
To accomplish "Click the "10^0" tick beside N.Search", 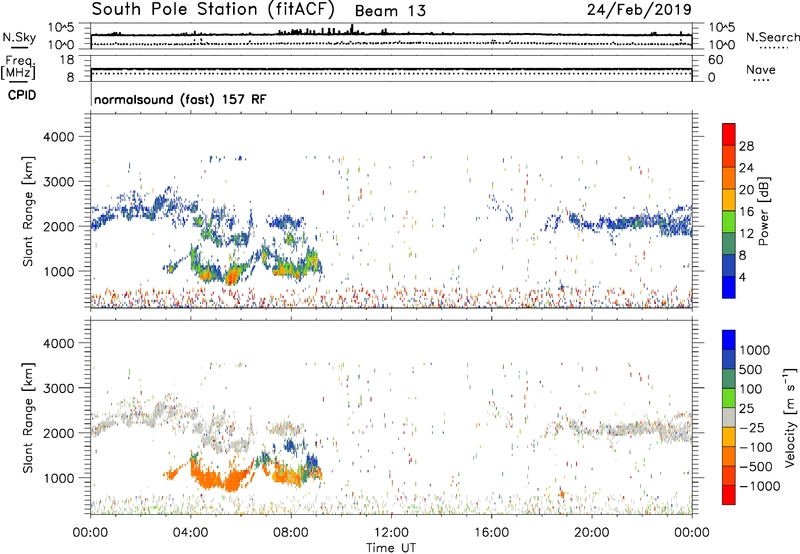I will click(722, 45).
